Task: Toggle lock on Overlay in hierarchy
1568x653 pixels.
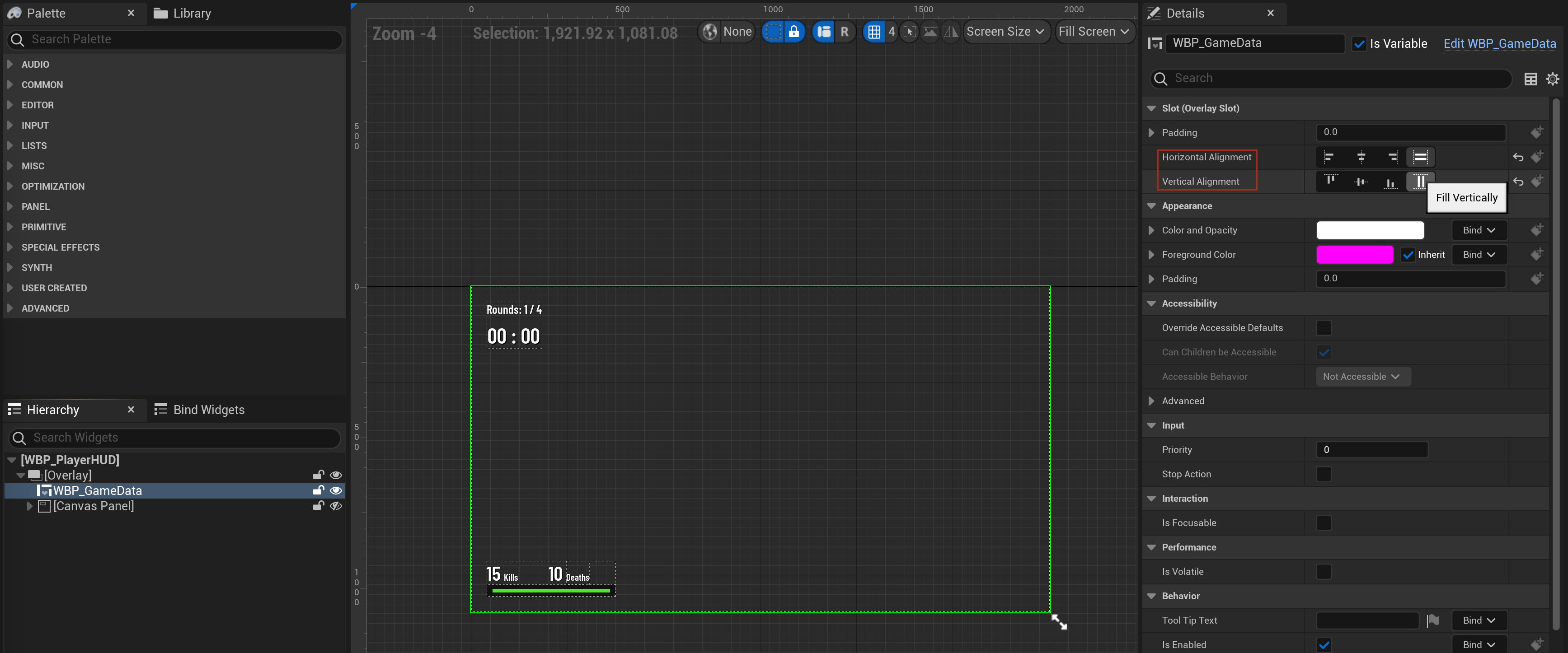Action: pos(318,475)
